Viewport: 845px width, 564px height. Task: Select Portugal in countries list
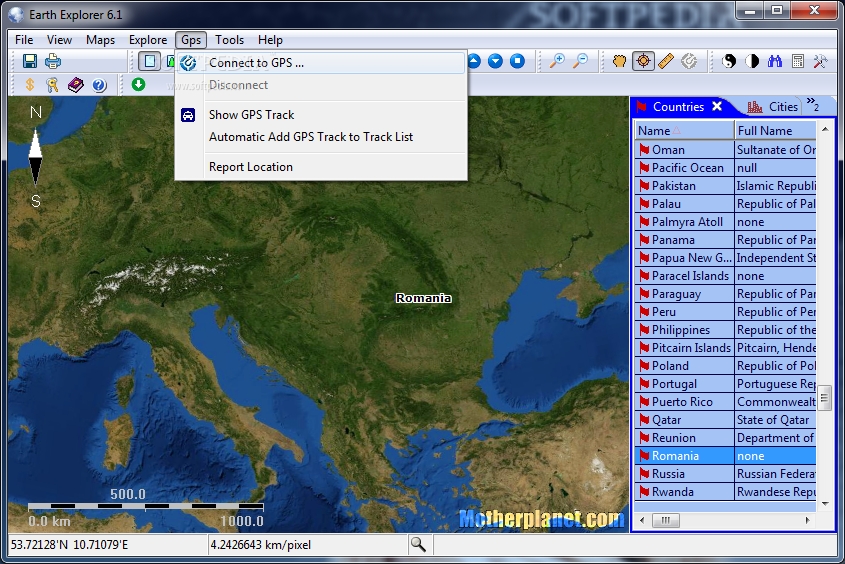coord(725,384)
